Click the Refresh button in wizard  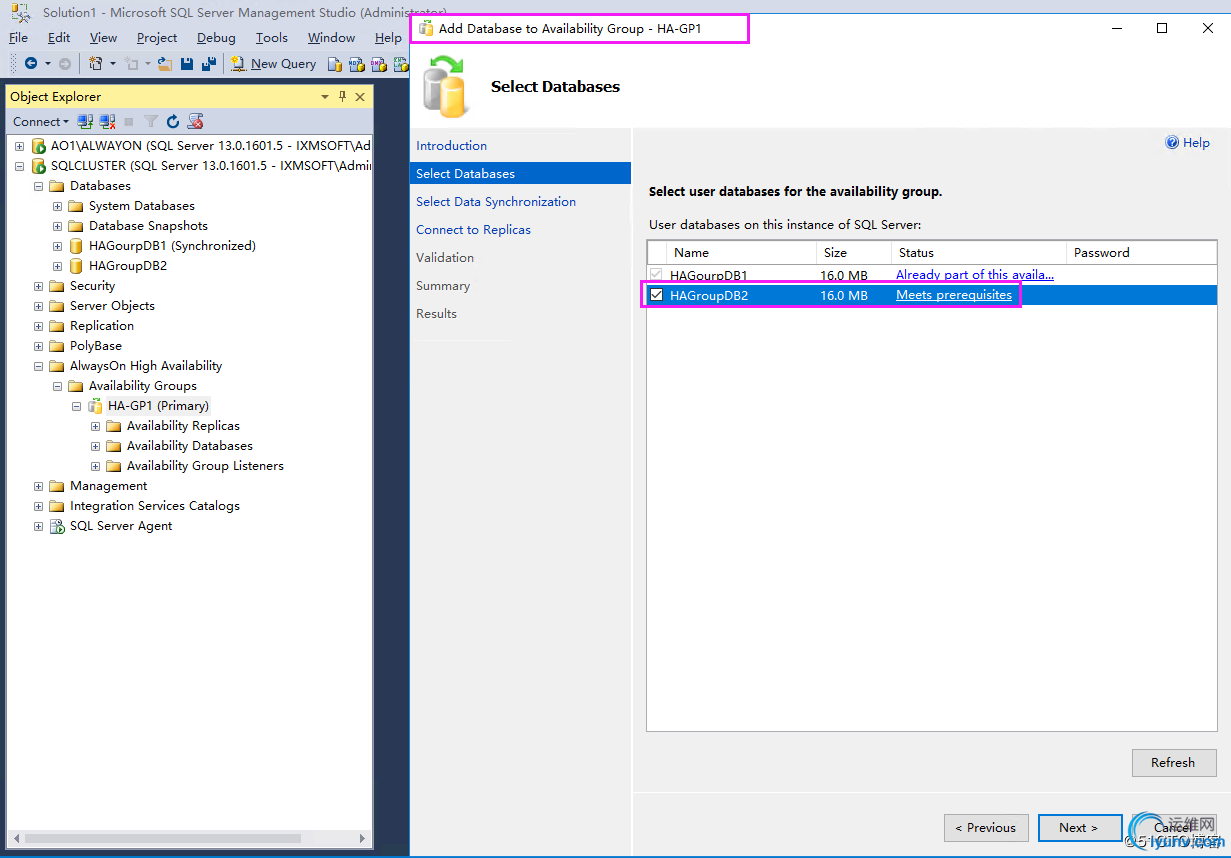tap(1174, 762)
